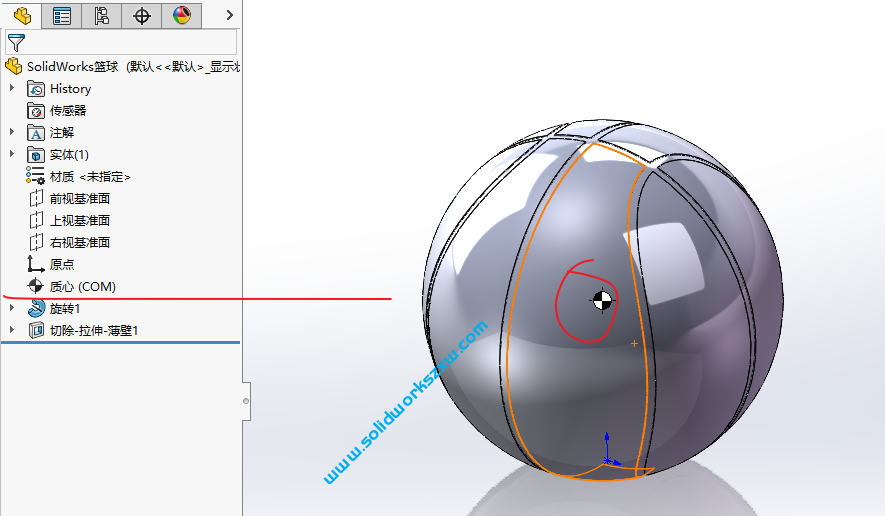Click the tree filter funnel icon
885x516 pixels.
[x=16, y=43]
